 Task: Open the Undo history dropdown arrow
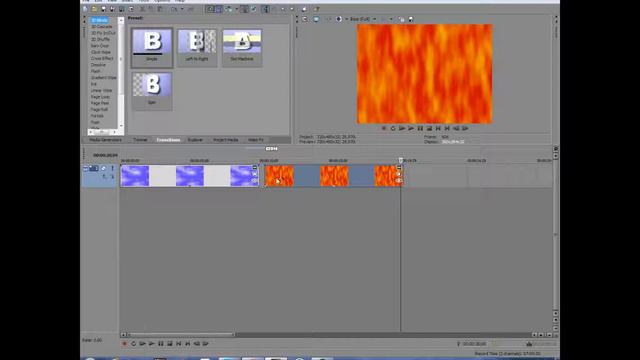click(x=182, y=9)
